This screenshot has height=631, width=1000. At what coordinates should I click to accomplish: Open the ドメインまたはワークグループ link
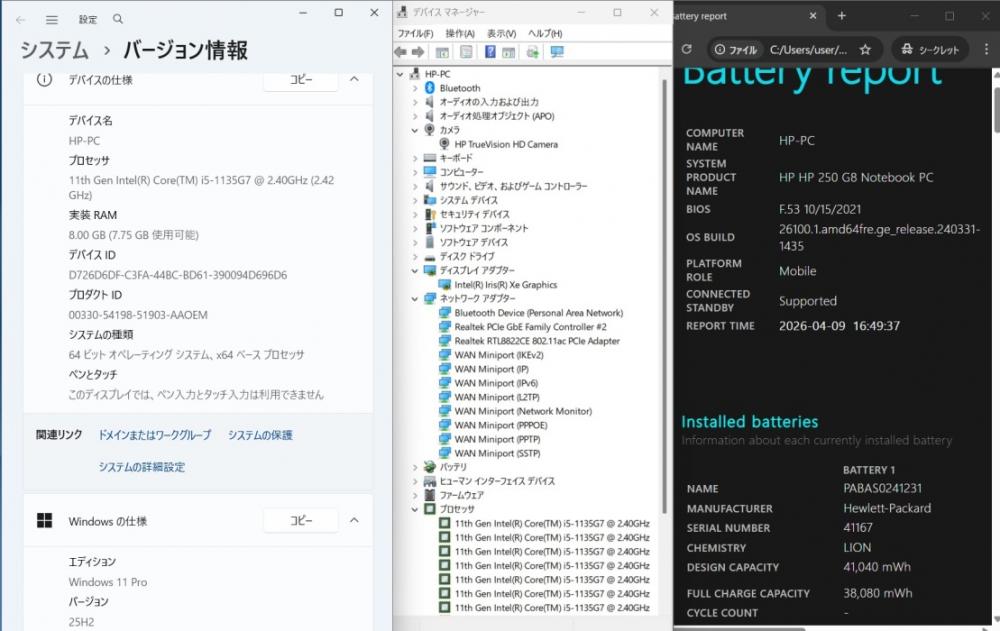pyautogui.click(x=155, y=435)
